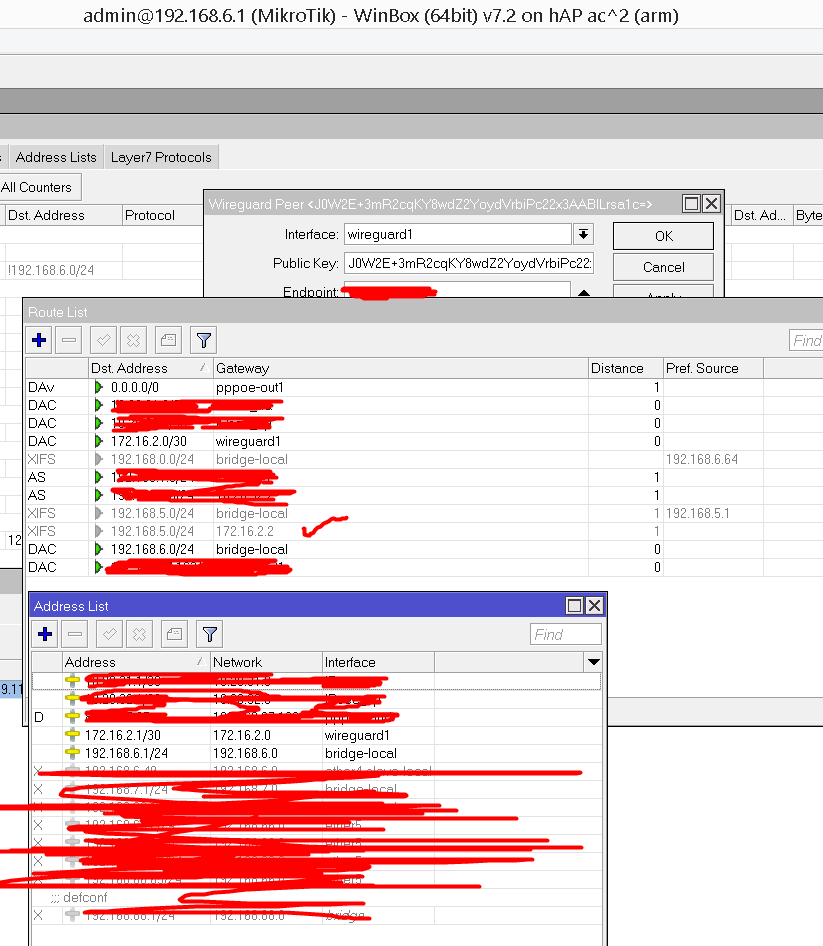The image size is (823, 946).
Task: Click route arrow icon of disabled 192.168.0.0/24
Action: point(99,459)
